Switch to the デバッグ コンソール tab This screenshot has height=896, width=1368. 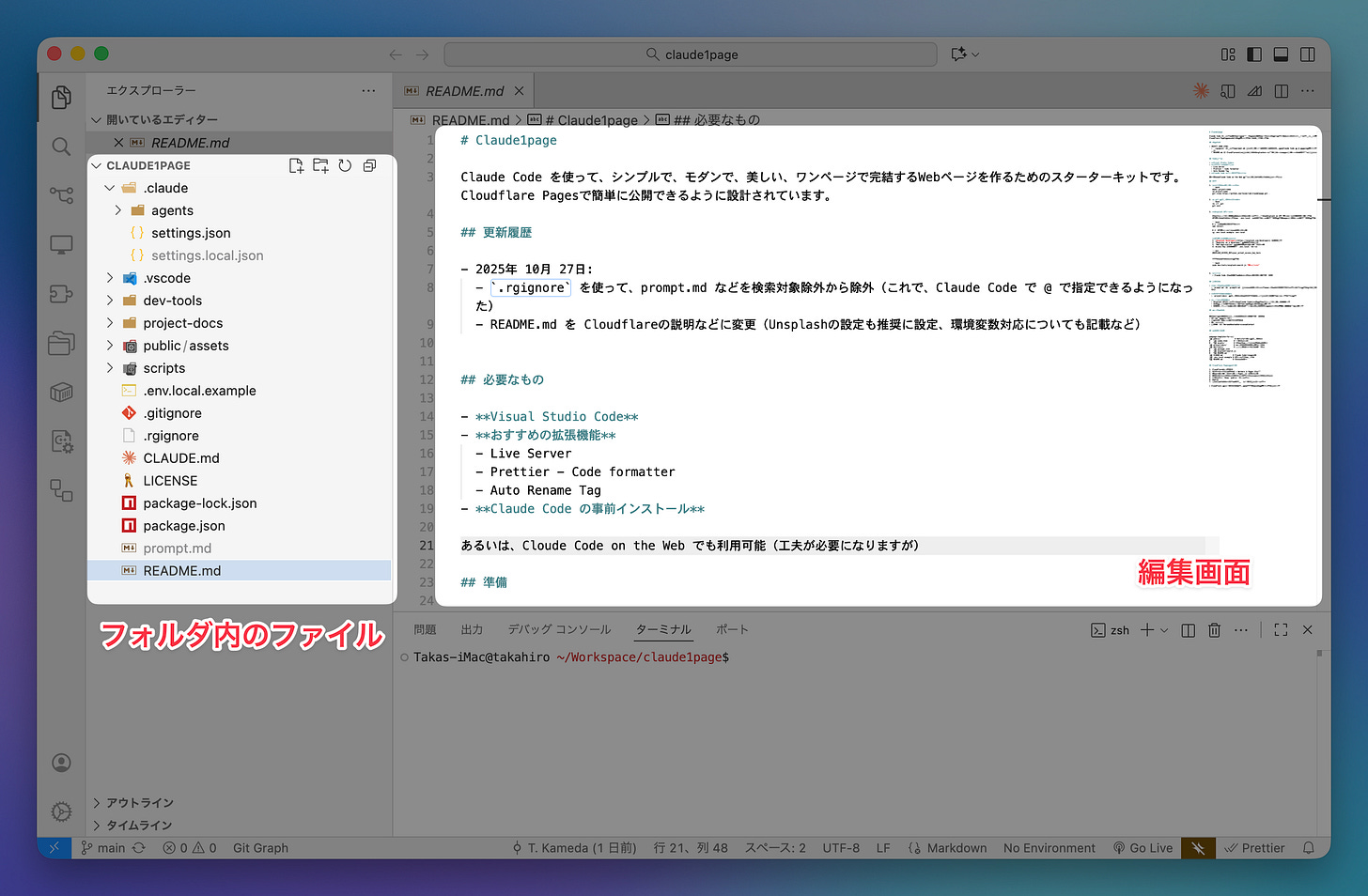559,630
